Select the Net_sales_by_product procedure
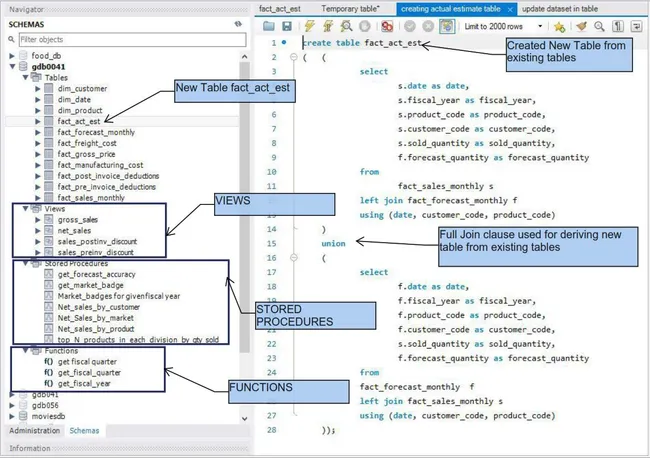Viewport: 650px width, 458px height. 96,329
